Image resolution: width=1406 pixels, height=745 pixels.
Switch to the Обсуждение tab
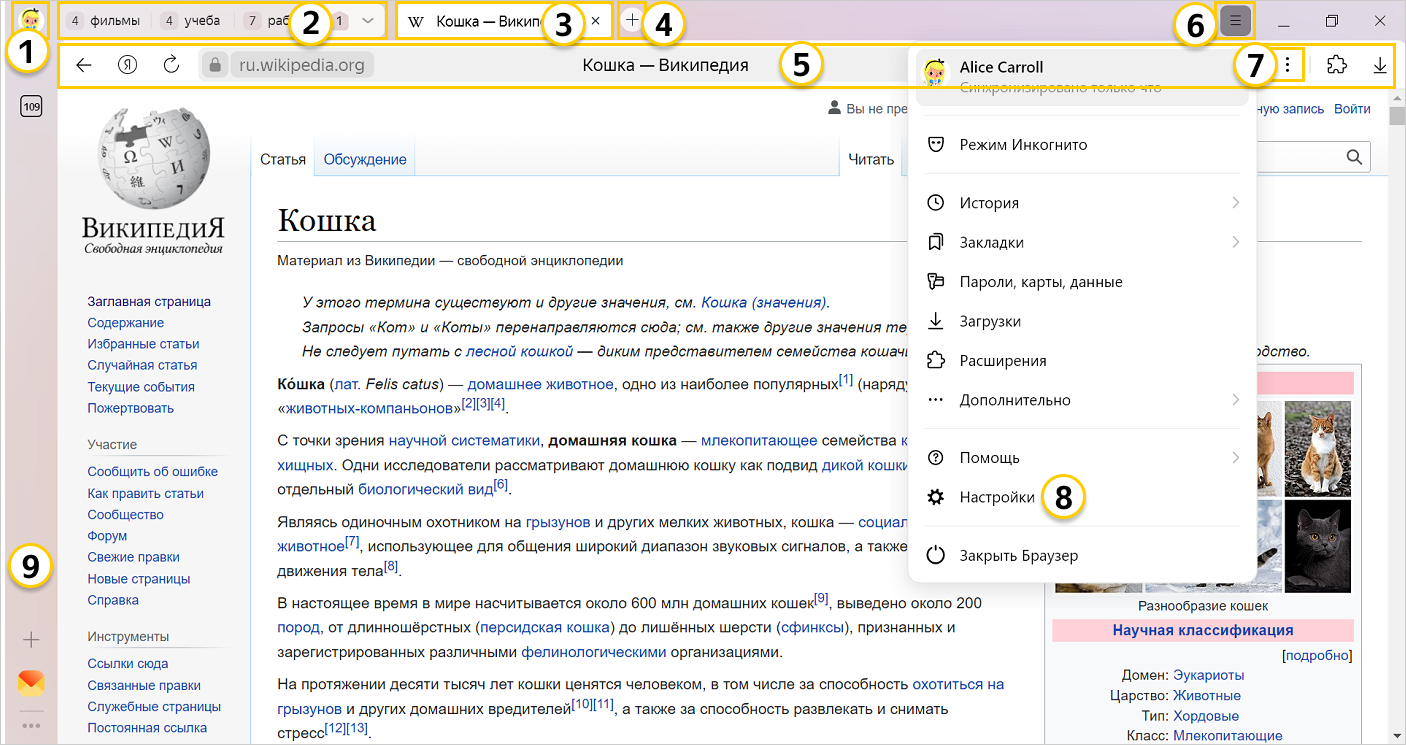[x=364, y=159]
